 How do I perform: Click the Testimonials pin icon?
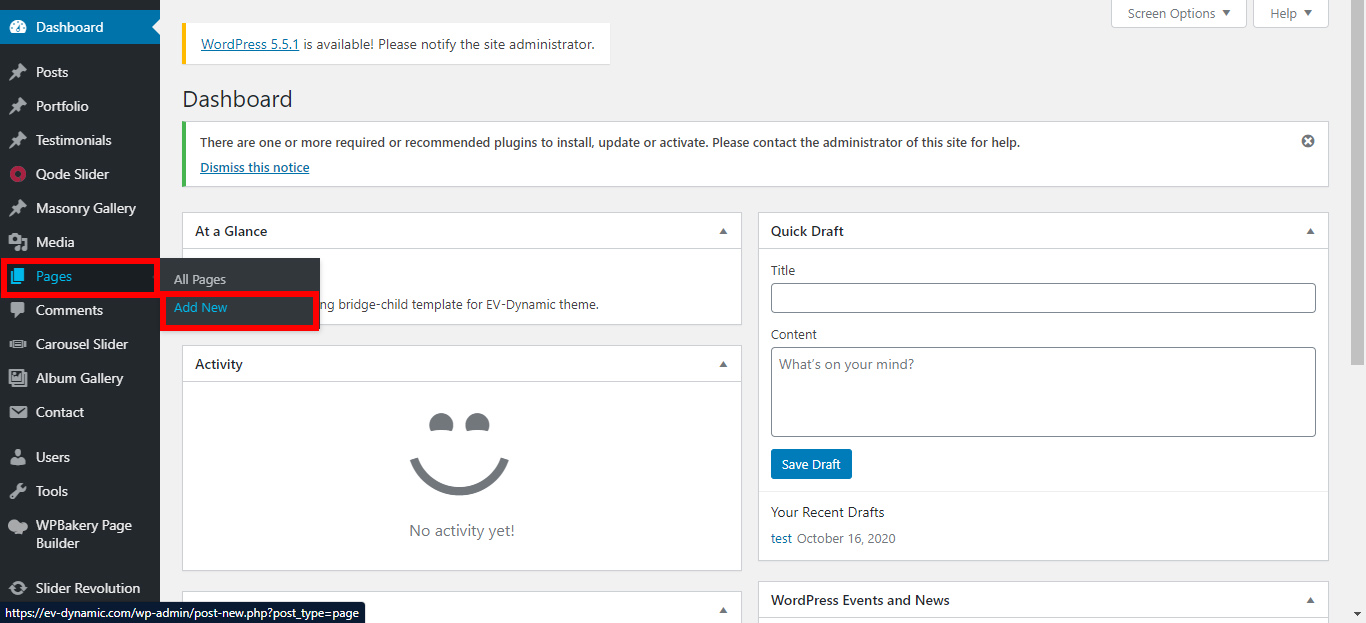[x=18, y=140]
